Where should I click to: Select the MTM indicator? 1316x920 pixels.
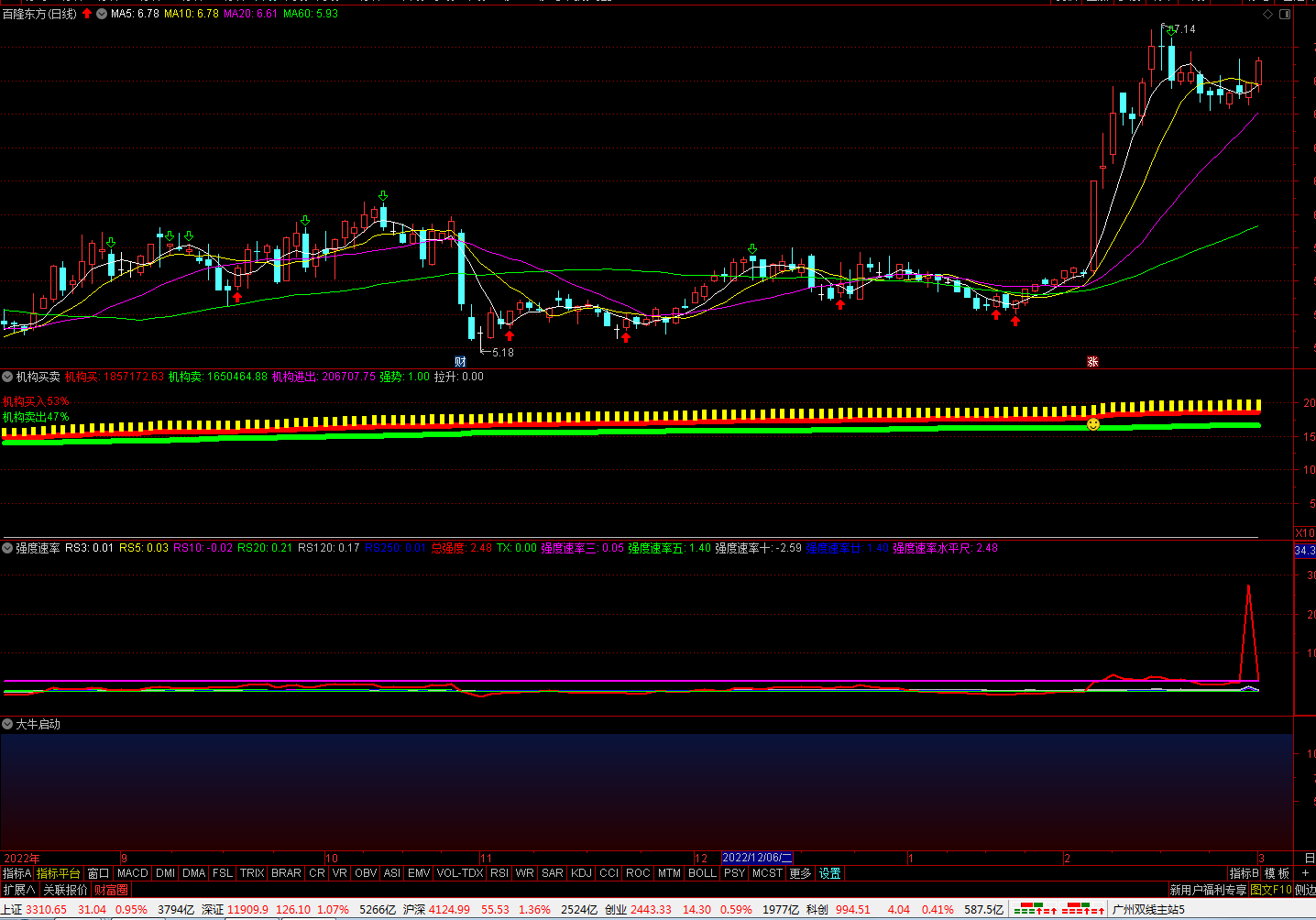coord(669,873)
